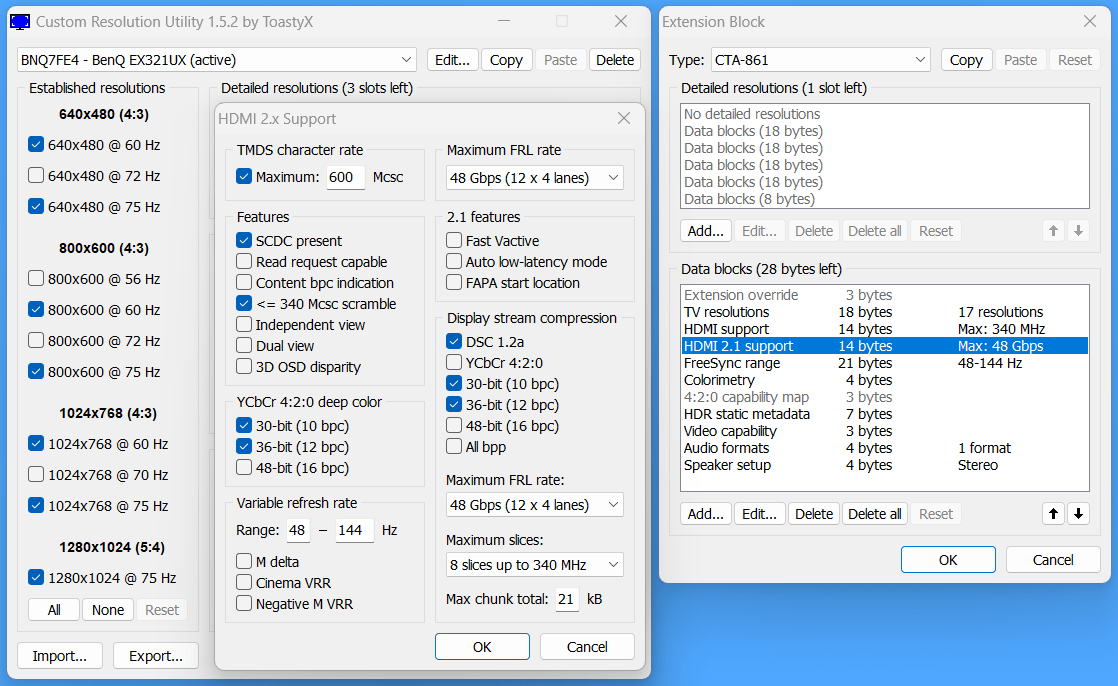The image size is (1118, 686).
Task: Toggle <= 340 Mcsc scramble checkbox
Action: pos(244,303)
